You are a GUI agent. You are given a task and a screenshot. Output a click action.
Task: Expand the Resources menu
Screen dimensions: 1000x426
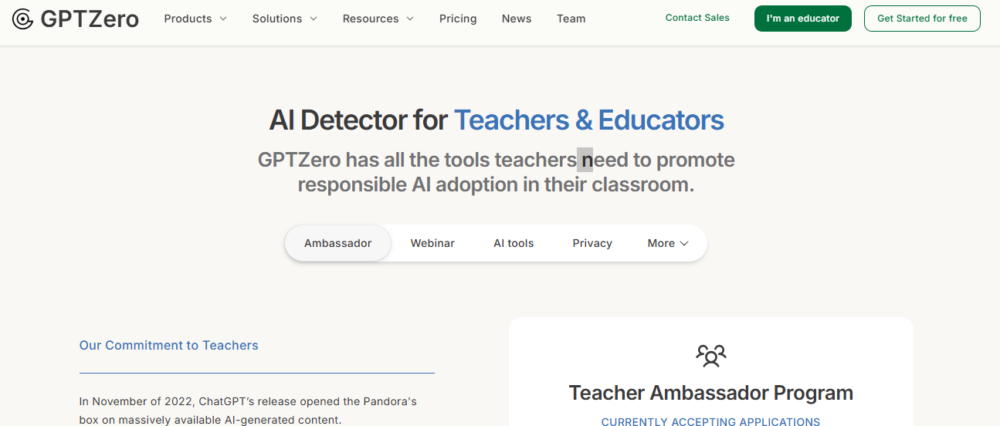[x=378, y=18]
